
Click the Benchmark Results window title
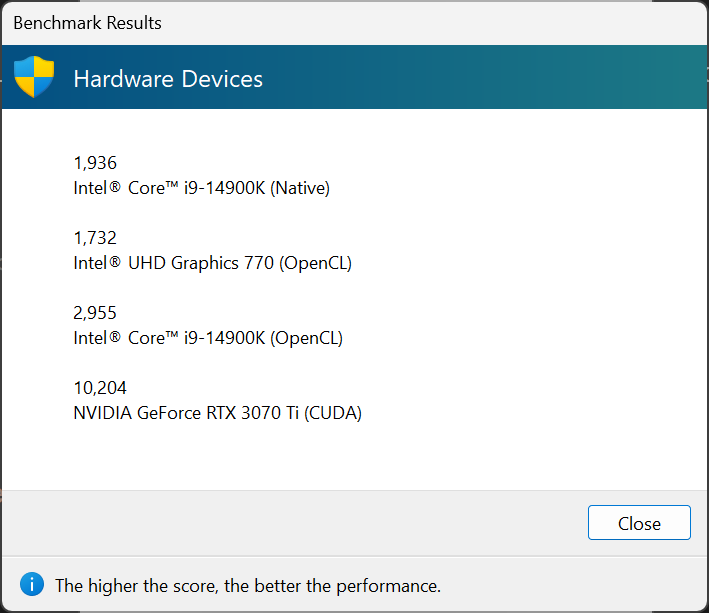[87, 22]
